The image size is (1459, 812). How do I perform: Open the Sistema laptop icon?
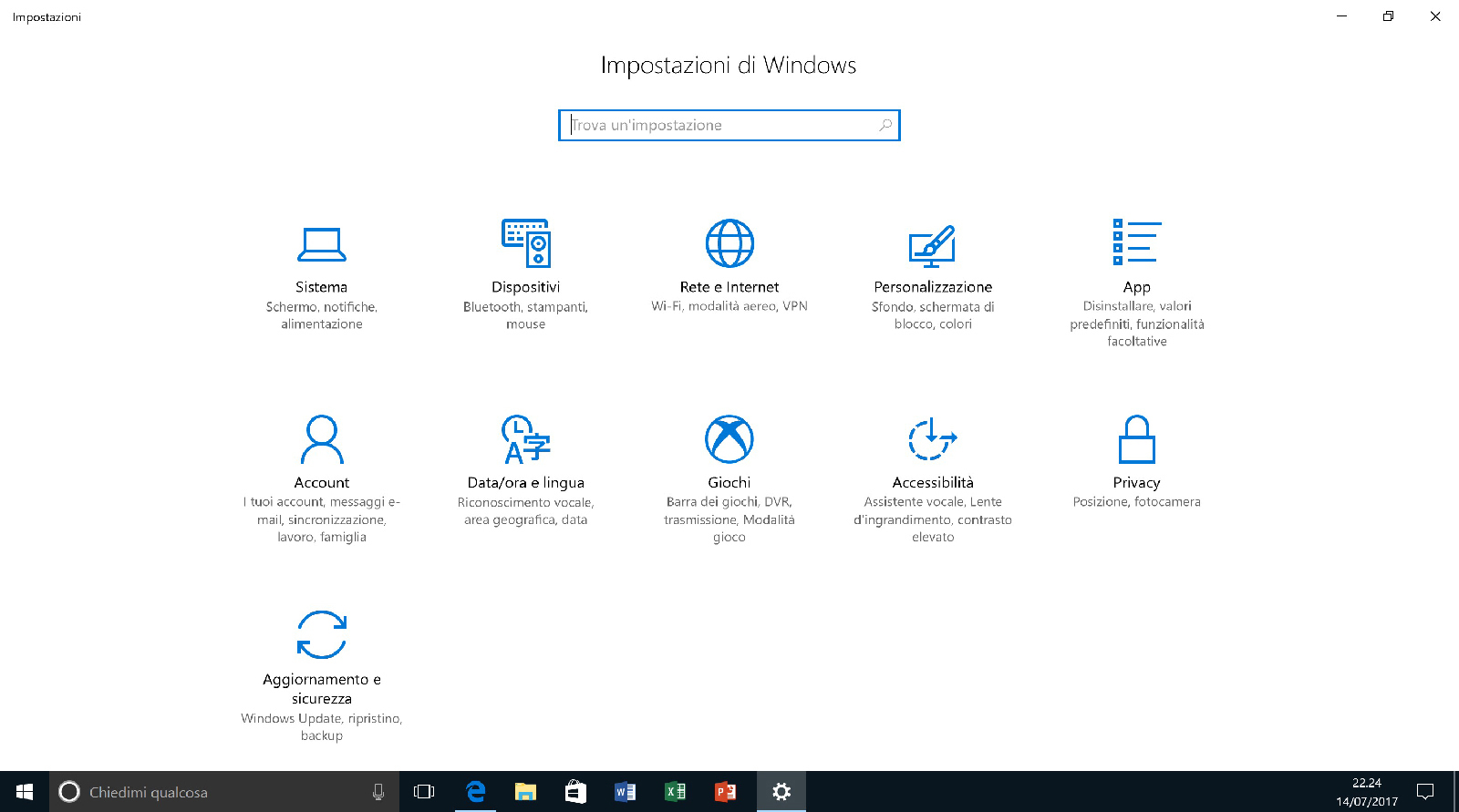coord(322,243)
